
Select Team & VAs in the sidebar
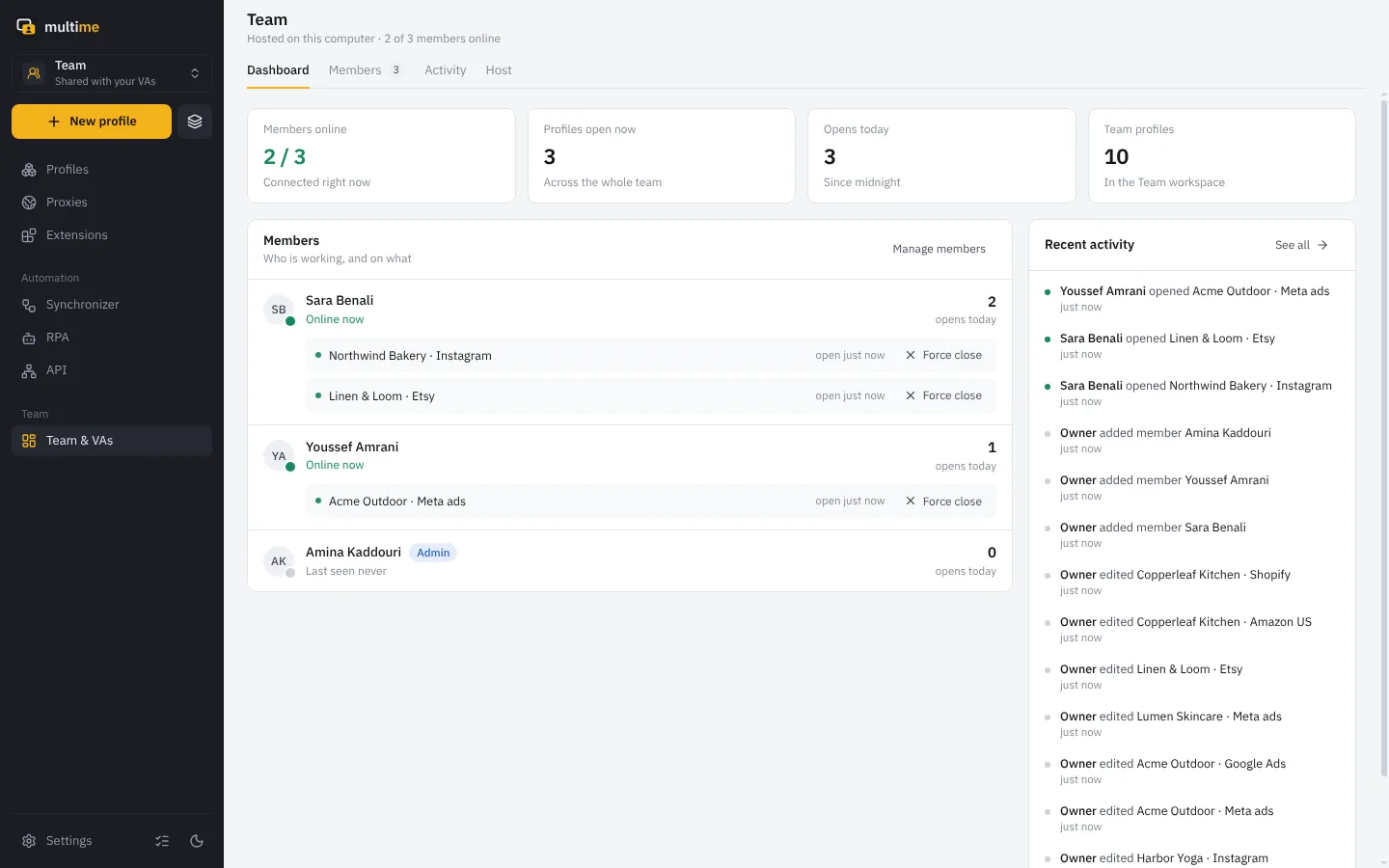tap(112, 441)
